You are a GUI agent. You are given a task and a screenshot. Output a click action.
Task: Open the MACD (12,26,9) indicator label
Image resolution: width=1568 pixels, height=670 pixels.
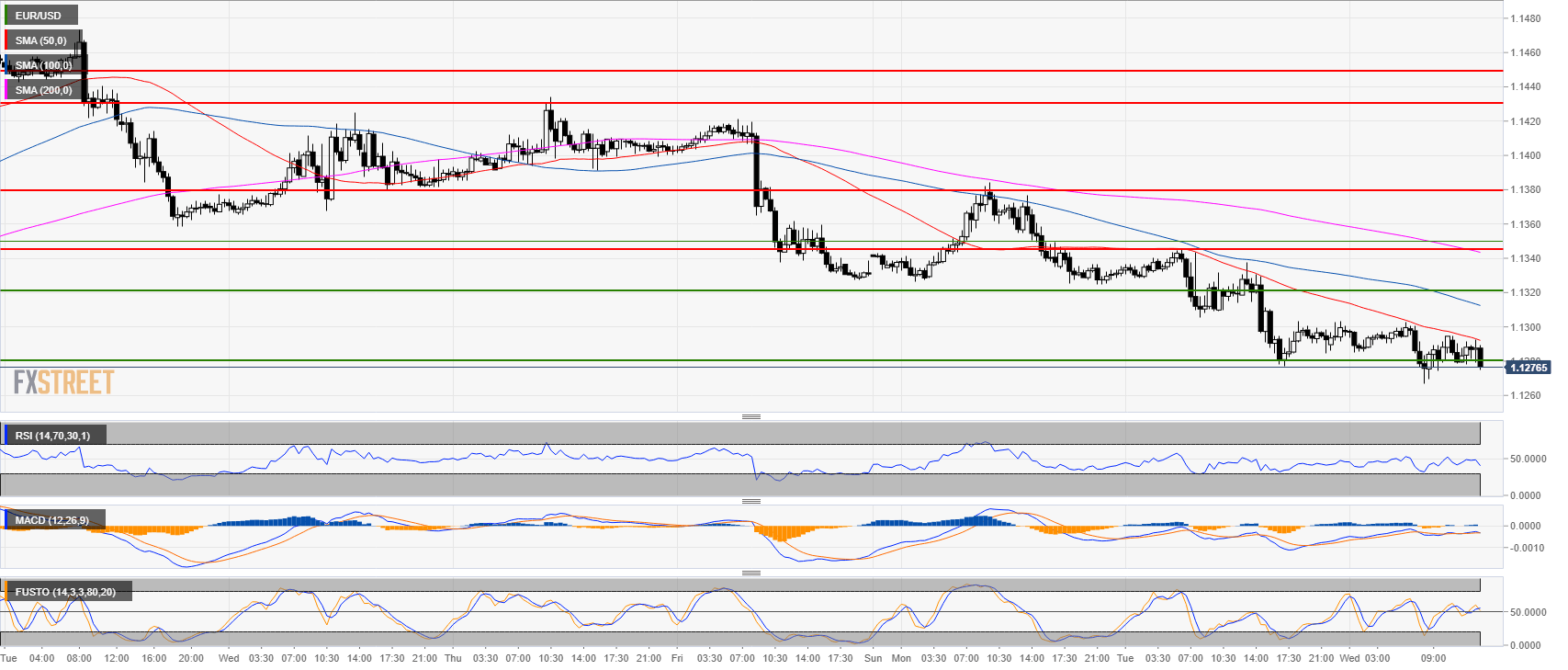point(52,520)
